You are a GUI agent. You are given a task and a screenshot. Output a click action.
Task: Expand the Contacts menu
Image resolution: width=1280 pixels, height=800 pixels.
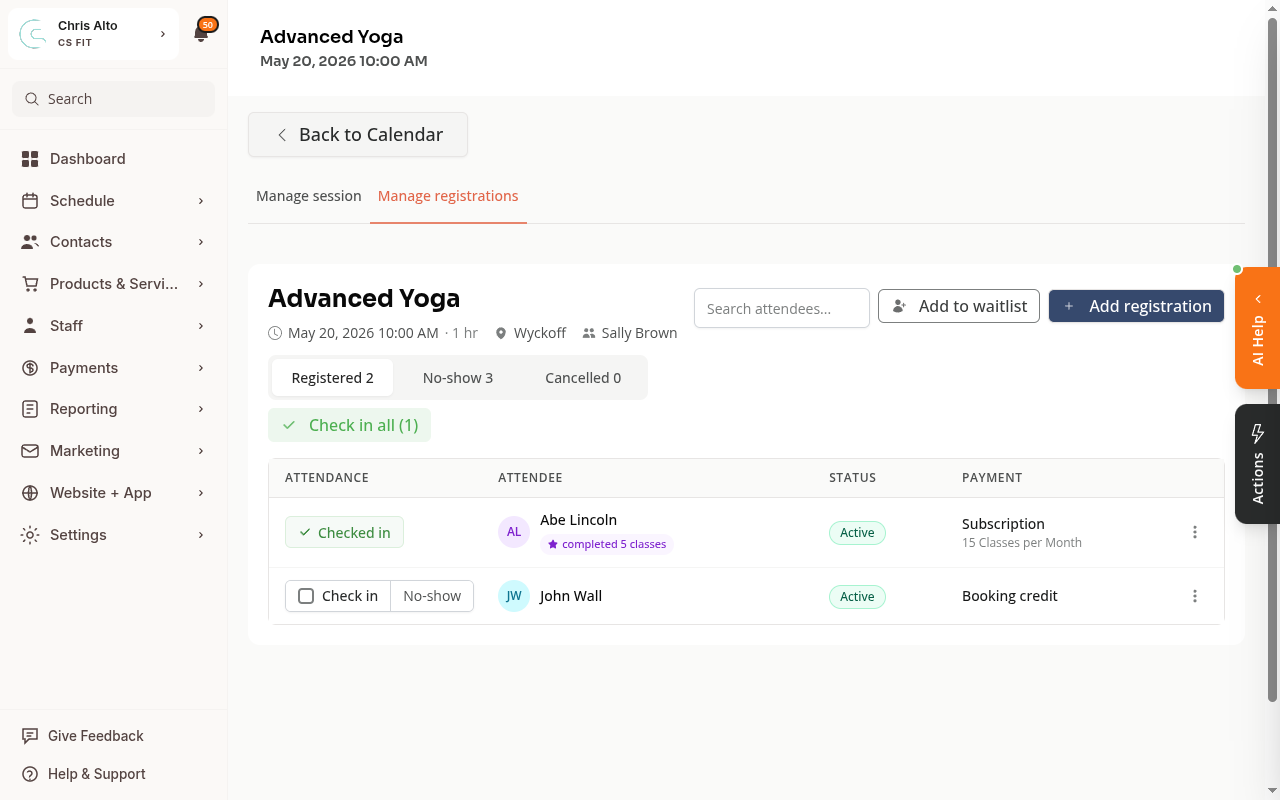click(x=201, y=242)
